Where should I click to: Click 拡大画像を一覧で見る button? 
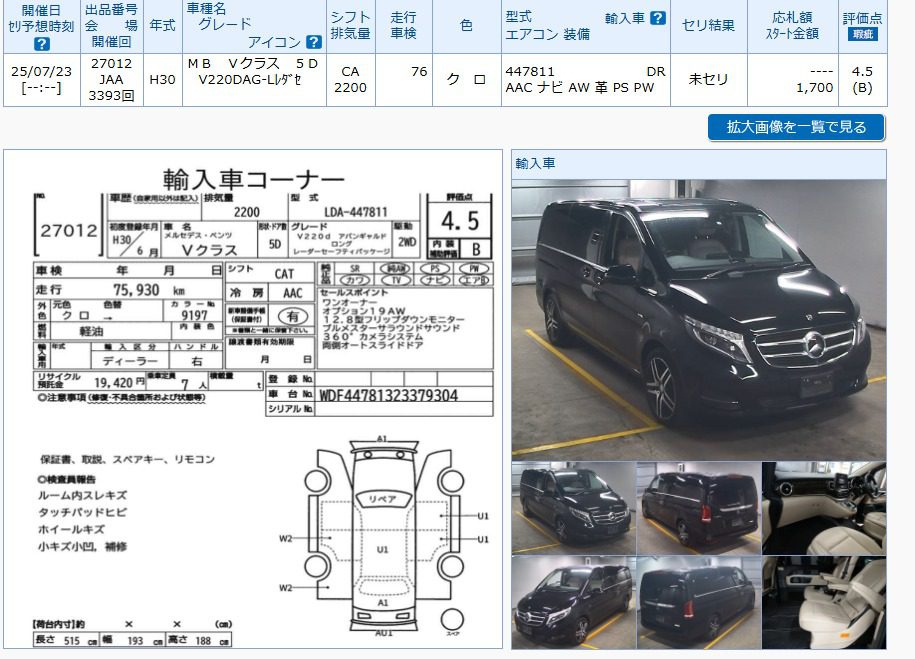tap(796, 127)
